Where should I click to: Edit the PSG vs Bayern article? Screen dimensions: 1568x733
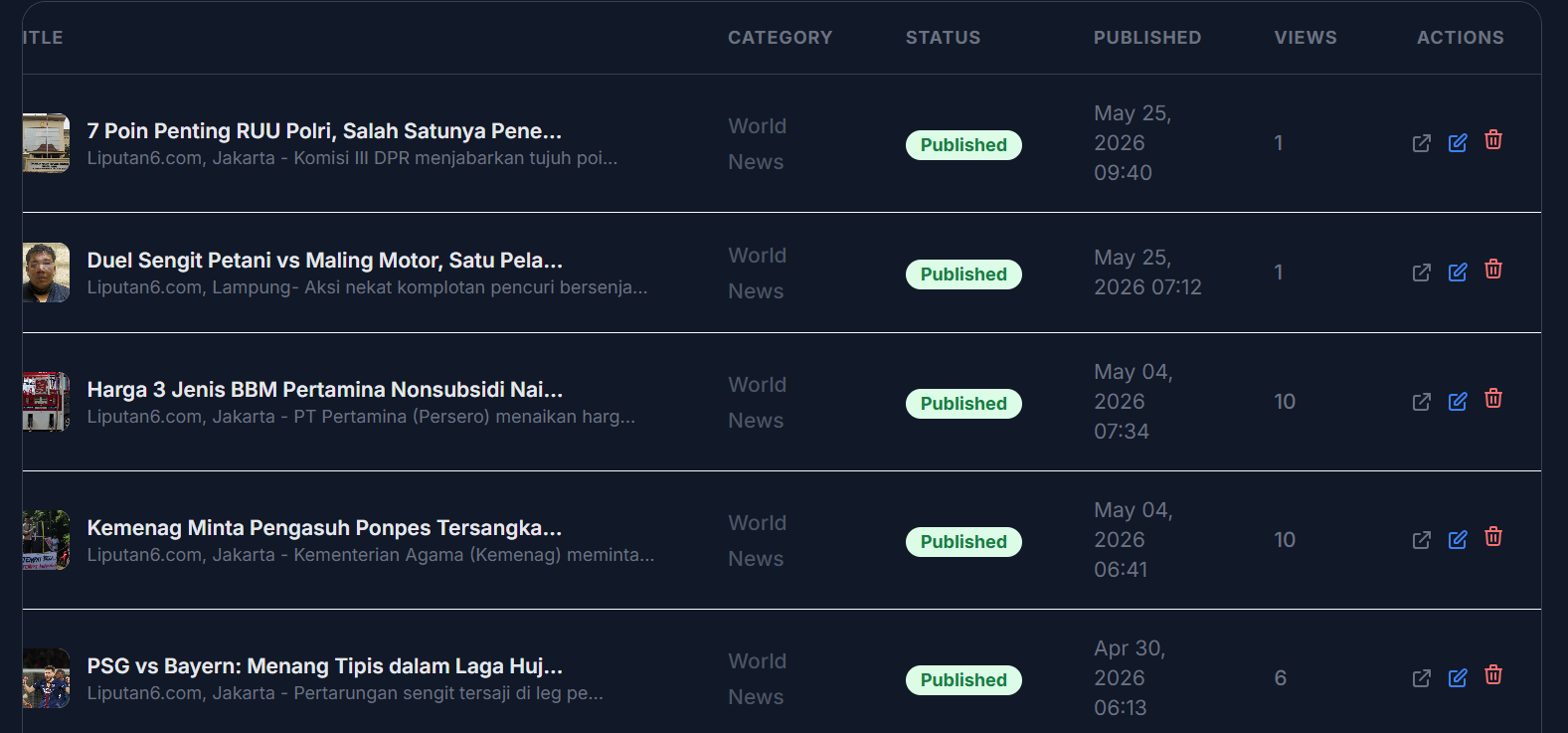pyautogui.click(x=1458, y=678)
